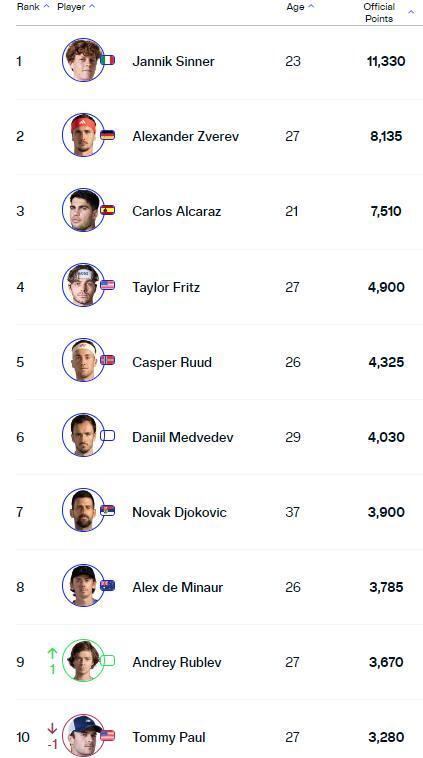Click the green up arrow beside Rublev

pos(52,654)
